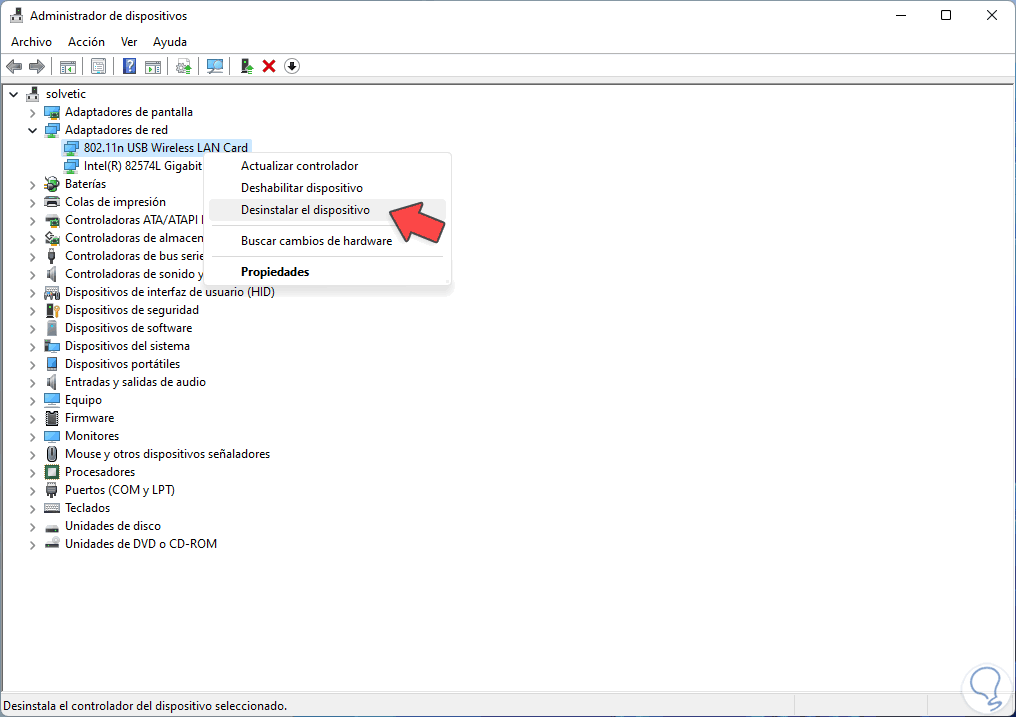Image resolution: width=1016 pixels, height=717 pixels.
Task: Open Properties via the toolbar sheet icon
Action: point(98,66)
